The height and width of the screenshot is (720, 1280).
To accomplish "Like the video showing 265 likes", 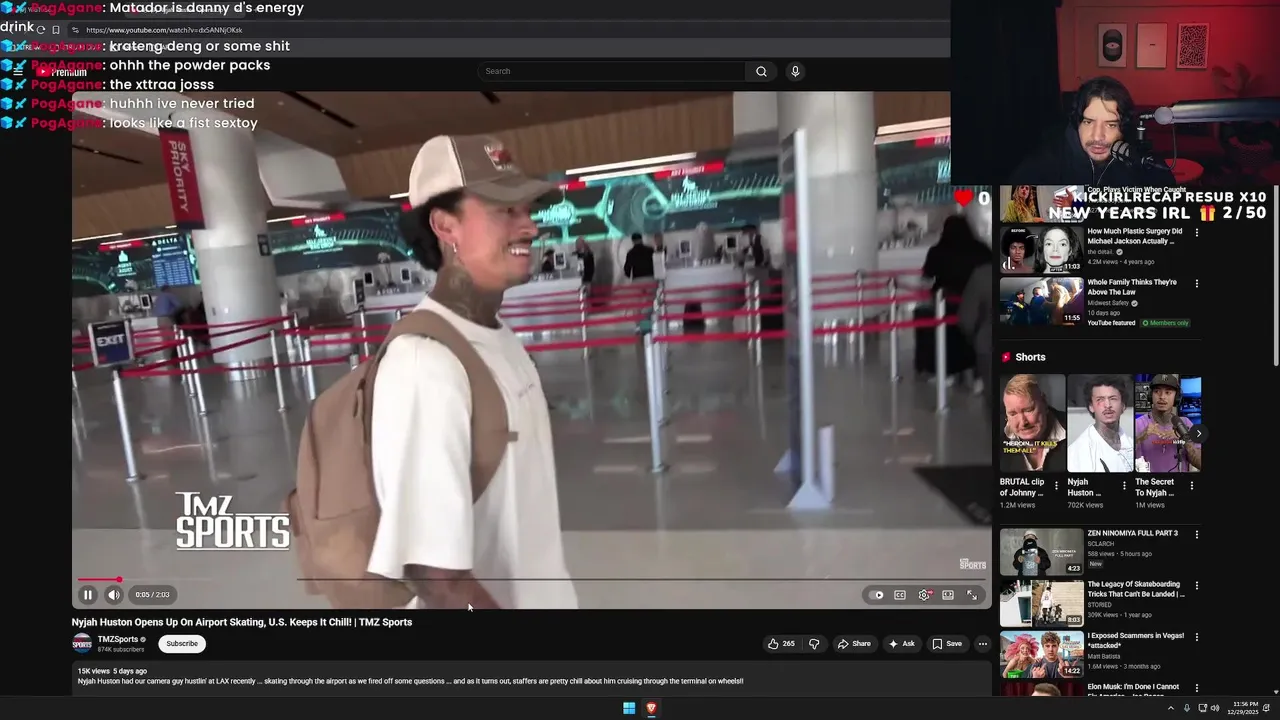I will 781,644.
